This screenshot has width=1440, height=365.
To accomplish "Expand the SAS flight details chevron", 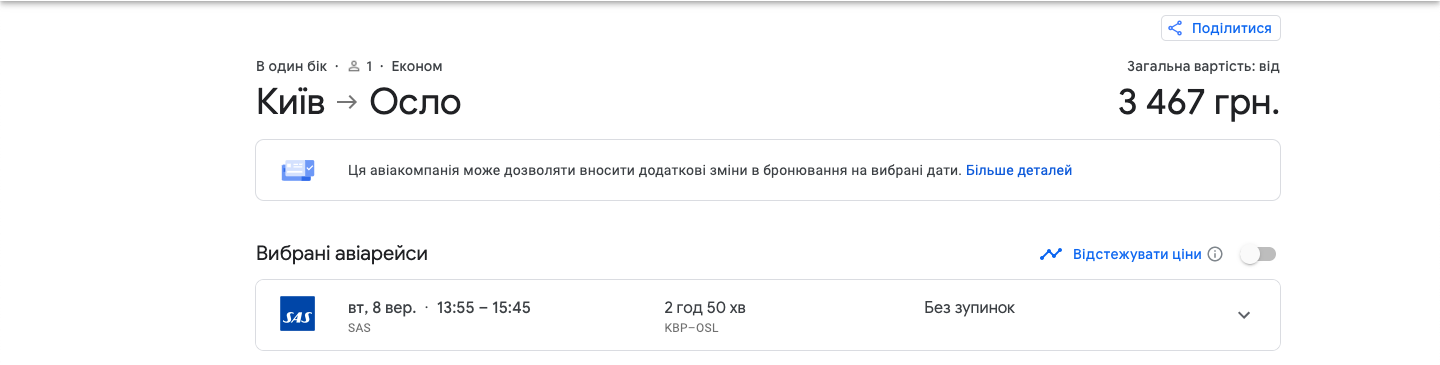I will 1244,315.
